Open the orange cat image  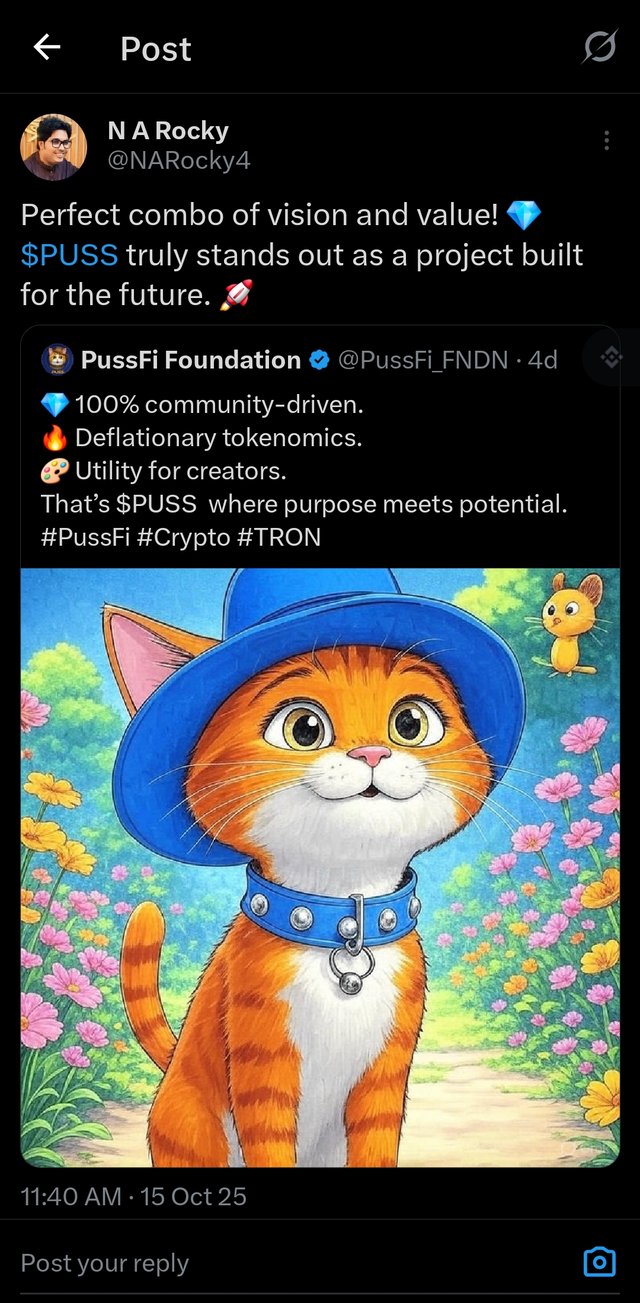320,866
